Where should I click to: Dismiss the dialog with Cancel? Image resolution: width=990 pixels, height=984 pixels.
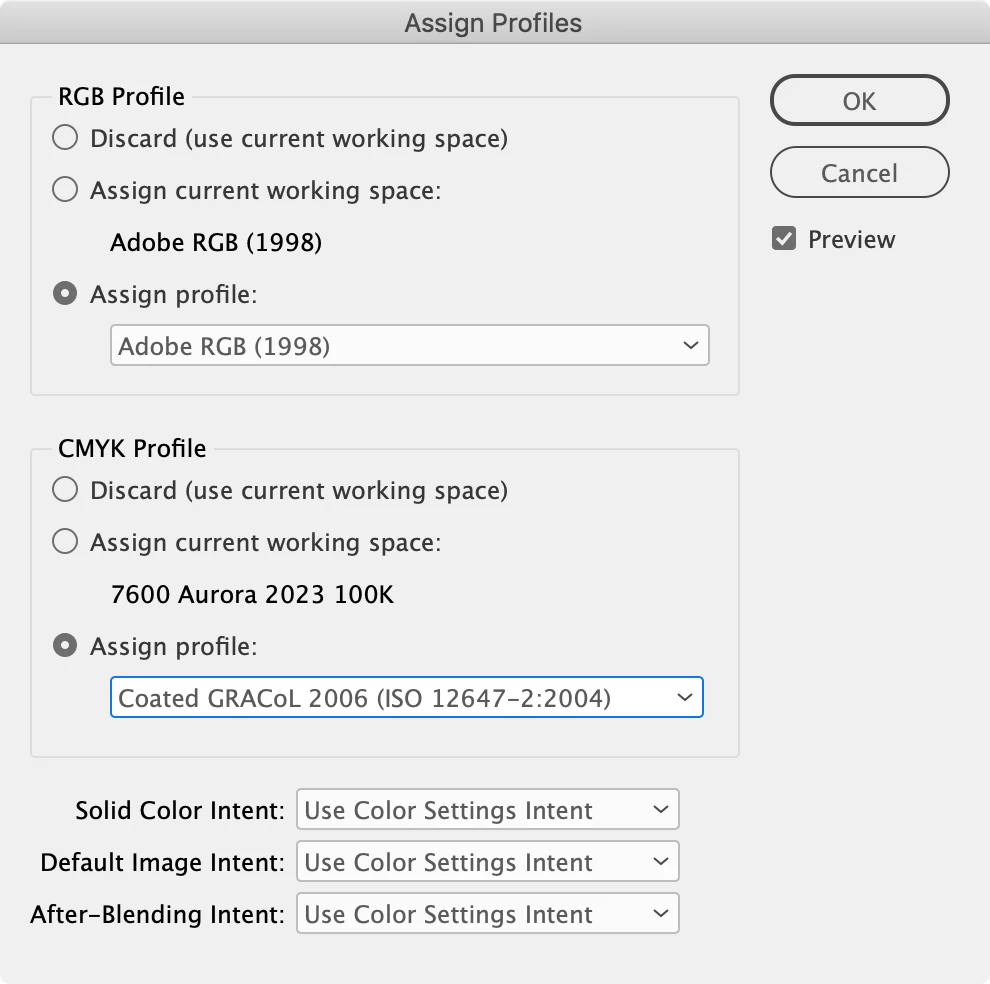[x=859, y=172]
